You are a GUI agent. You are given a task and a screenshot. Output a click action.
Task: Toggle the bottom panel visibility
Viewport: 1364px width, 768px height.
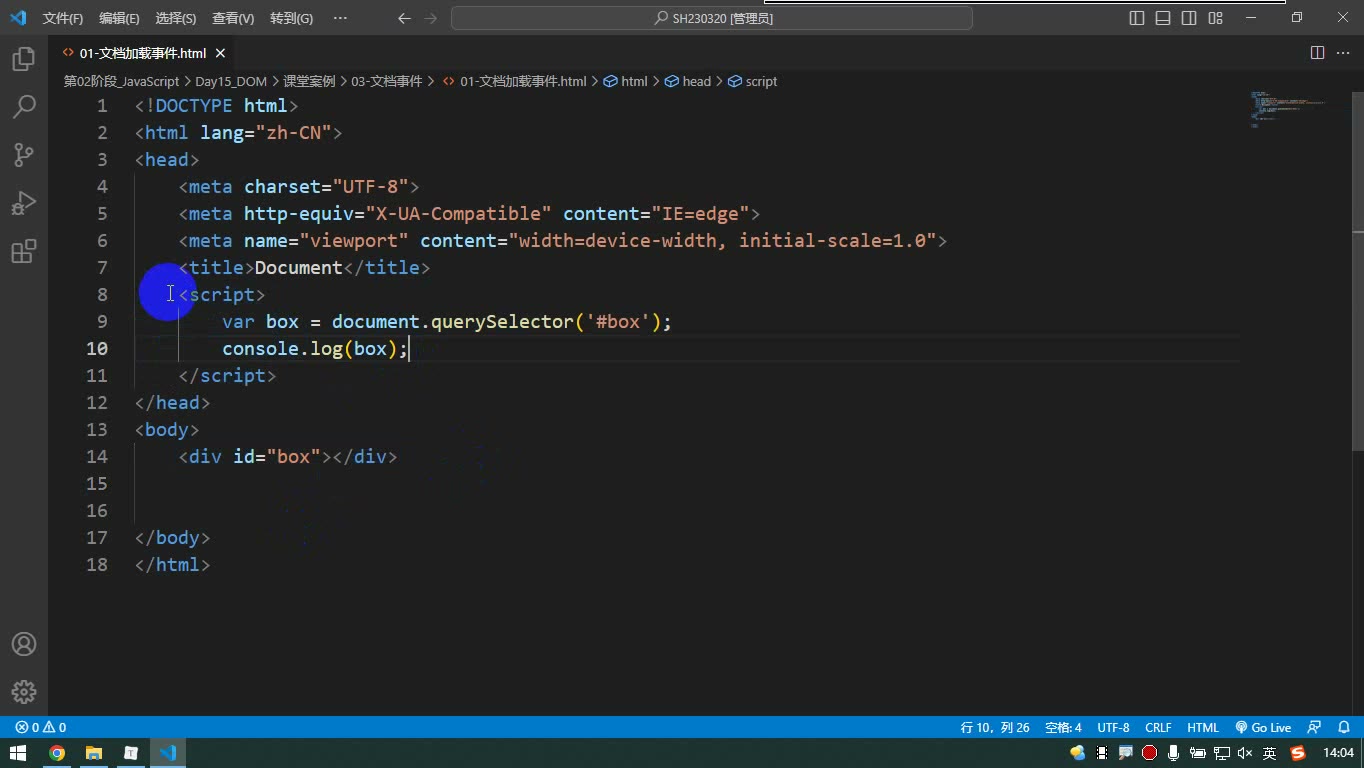(x=1163, y=18)
